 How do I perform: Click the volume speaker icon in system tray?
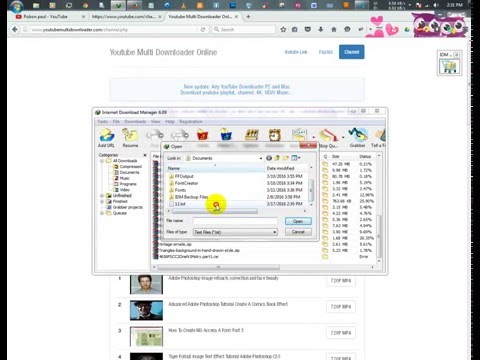click(x=436, y=5)
